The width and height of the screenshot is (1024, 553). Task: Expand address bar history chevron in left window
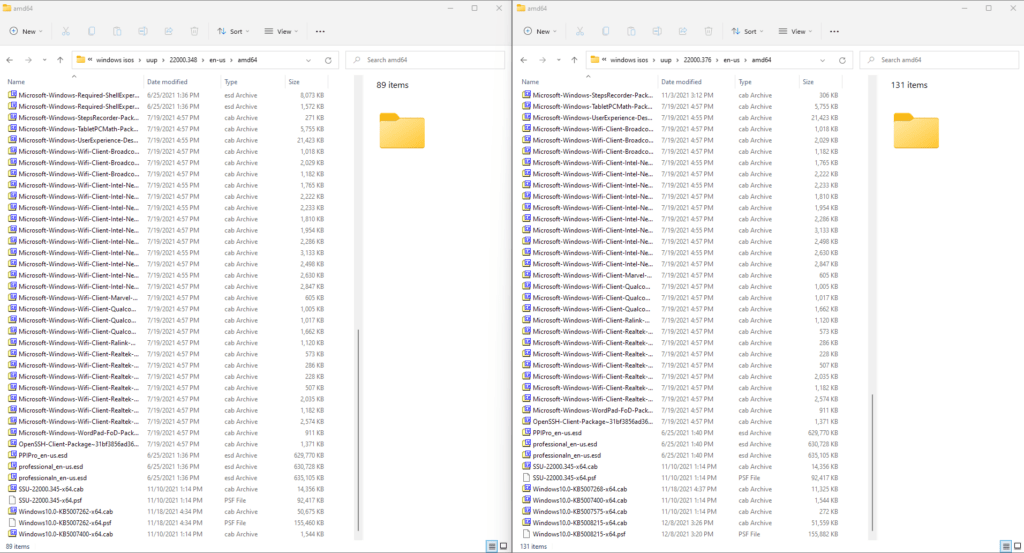308,60
